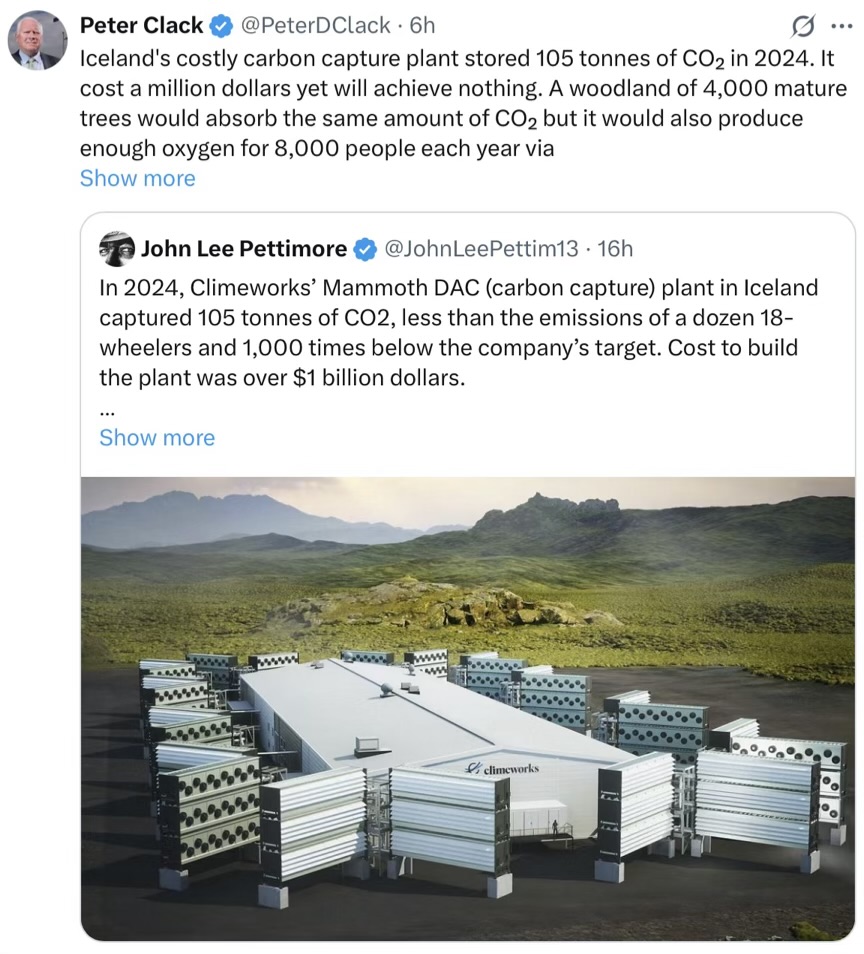Open the Grok explain icon

click(803, 27)
